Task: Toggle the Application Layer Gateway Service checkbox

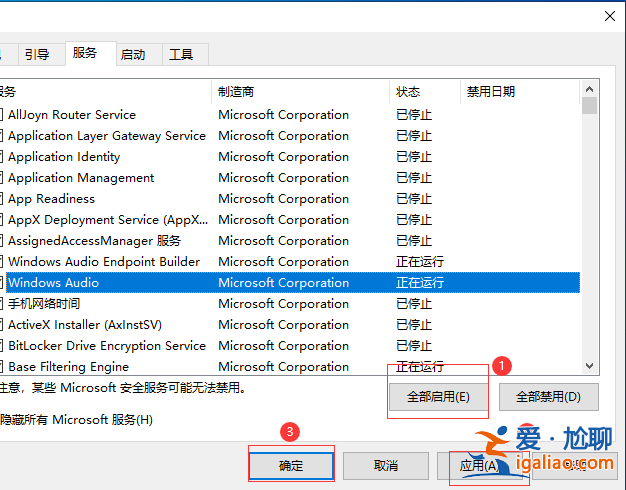Action: (x=1, y=136)
